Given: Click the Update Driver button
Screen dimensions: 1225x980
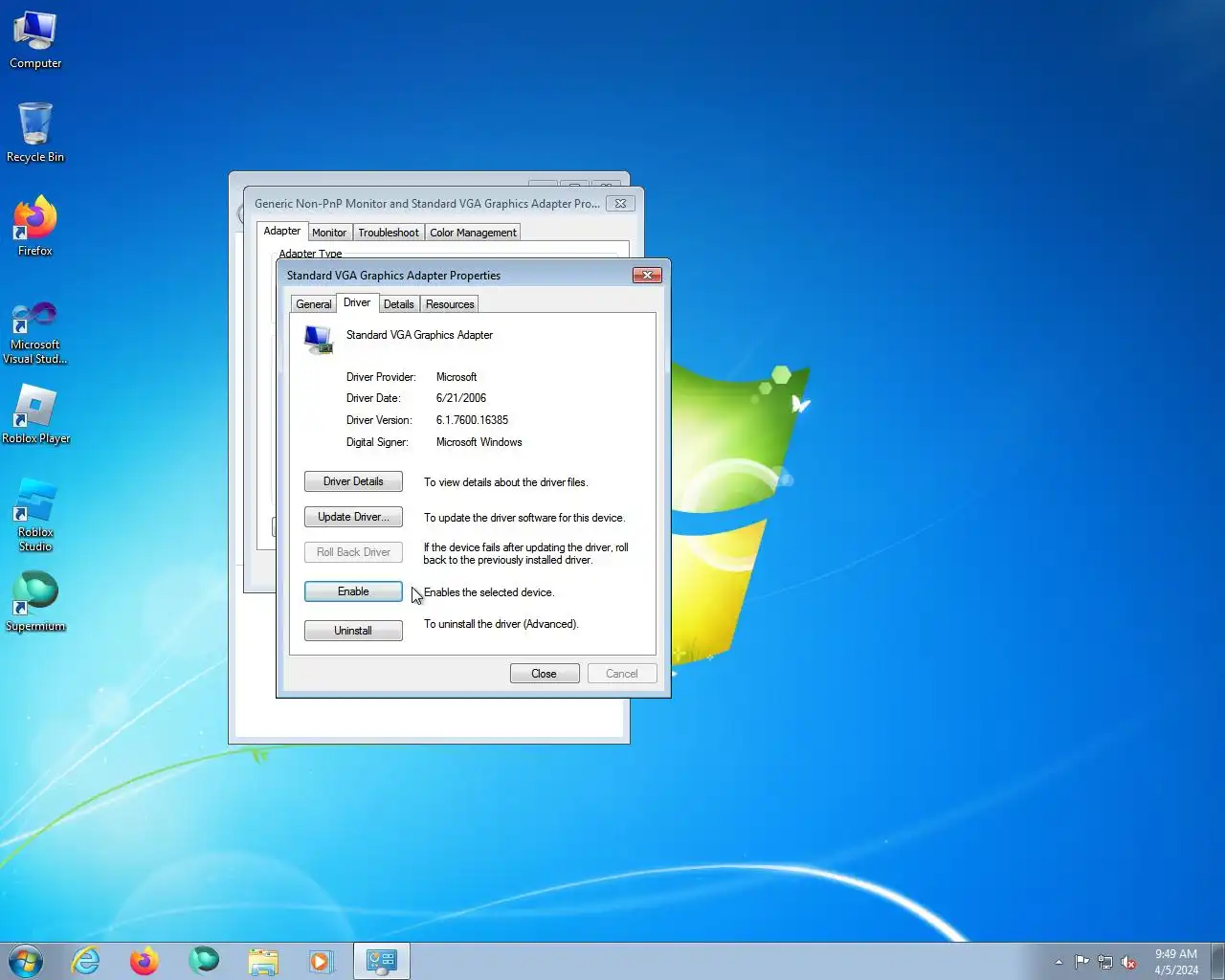Looking at the screenshot, I should tap(353, 517).
